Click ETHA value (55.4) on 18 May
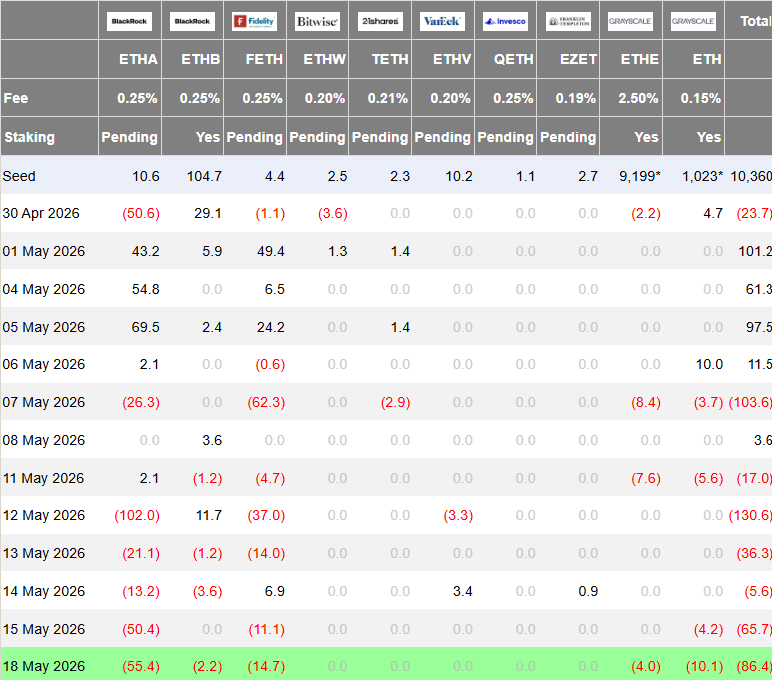 tap(141, 666)
